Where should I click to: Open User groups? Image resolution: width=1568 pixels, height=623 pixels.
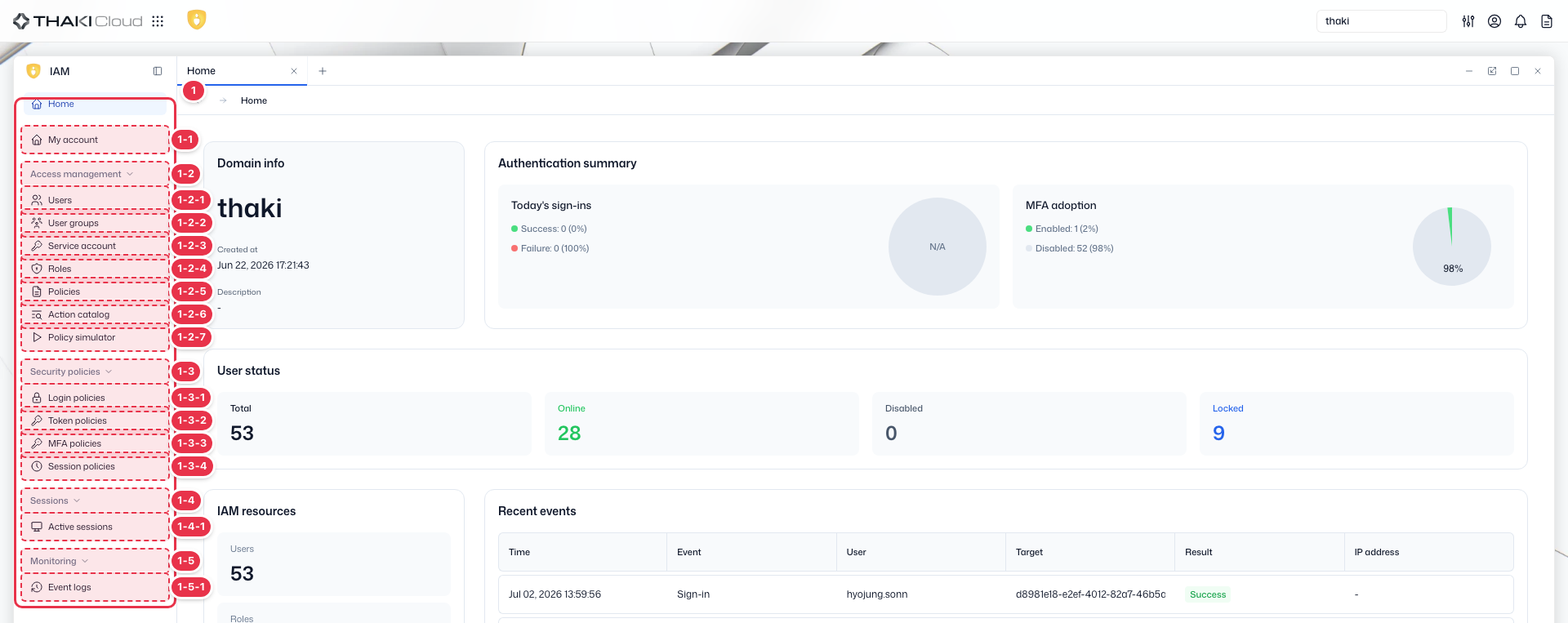pos(95,223)
